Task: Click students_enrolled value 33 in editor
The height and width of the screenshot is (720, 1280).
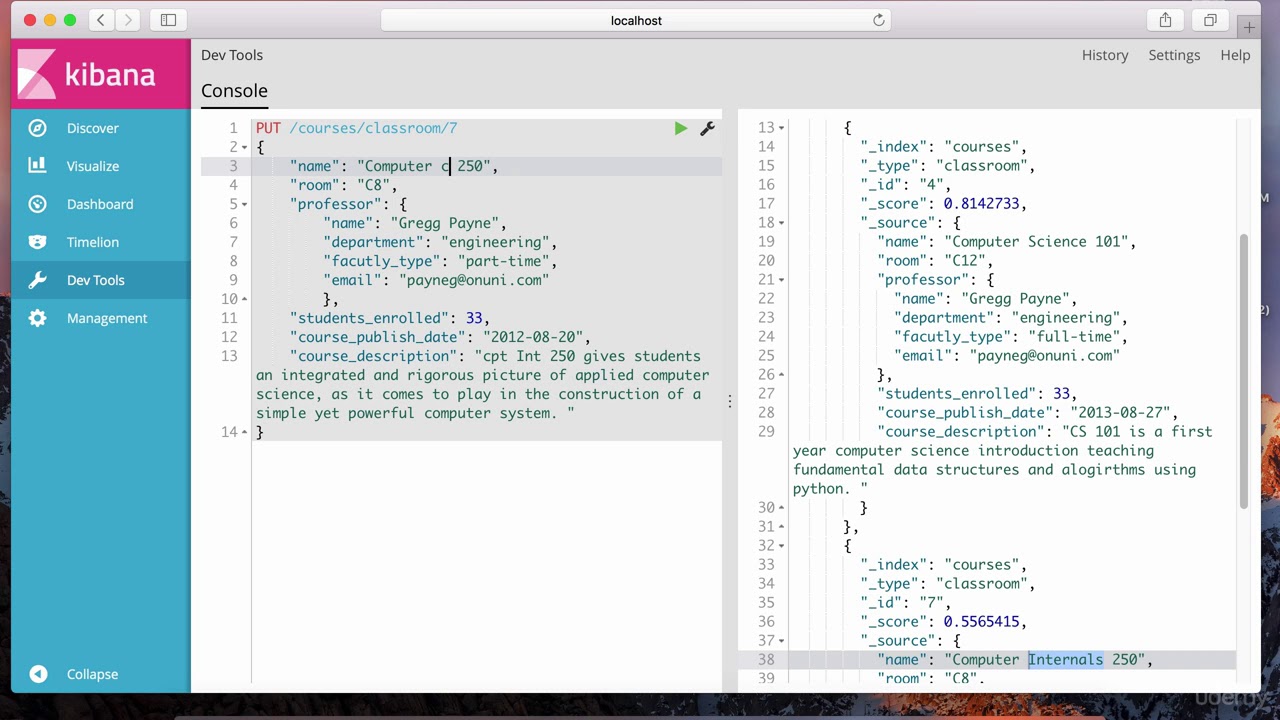Action: point(474,318)
